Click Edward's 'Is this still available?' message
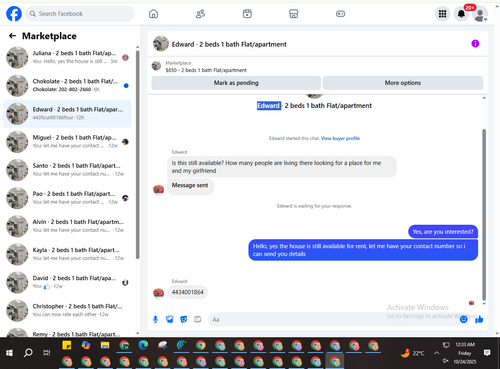The height and width of the screenshot is (369, 500). (x=282, y=167)
